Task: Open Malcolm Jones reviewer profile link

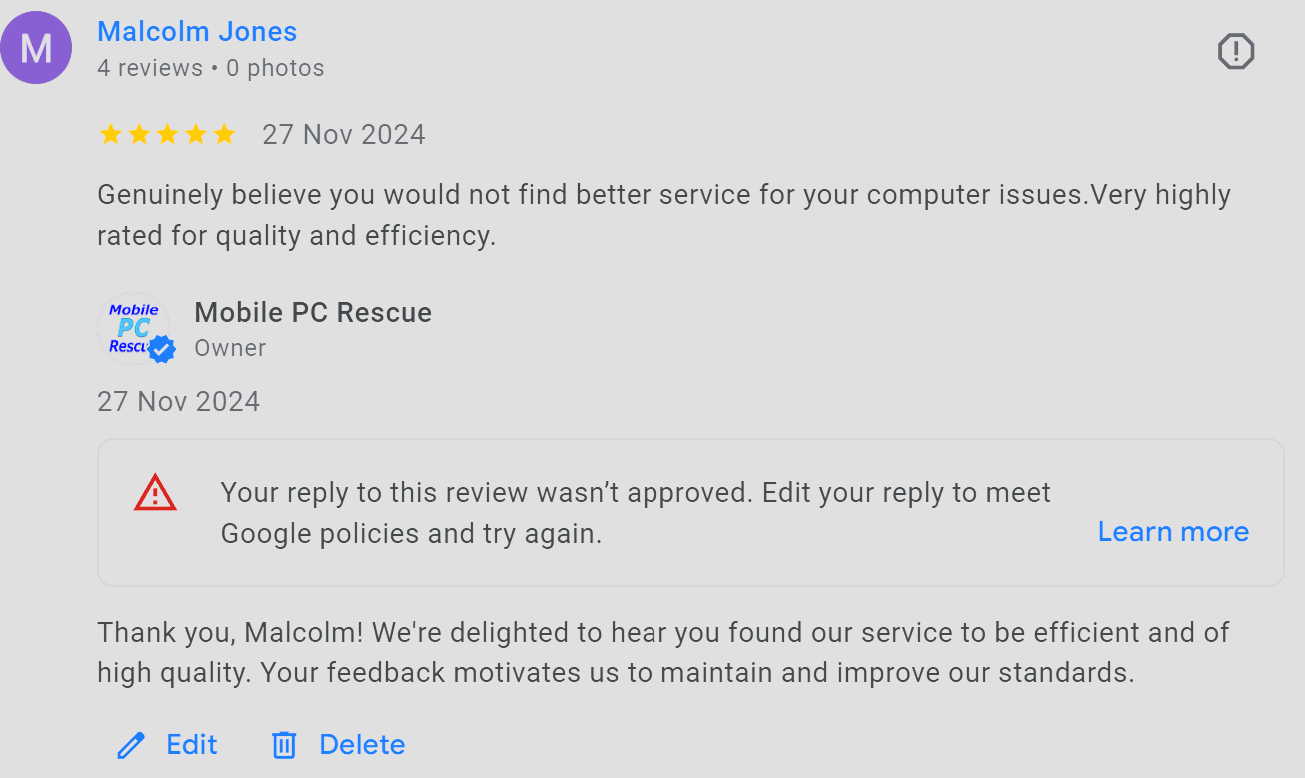Action: pos(197,32)
